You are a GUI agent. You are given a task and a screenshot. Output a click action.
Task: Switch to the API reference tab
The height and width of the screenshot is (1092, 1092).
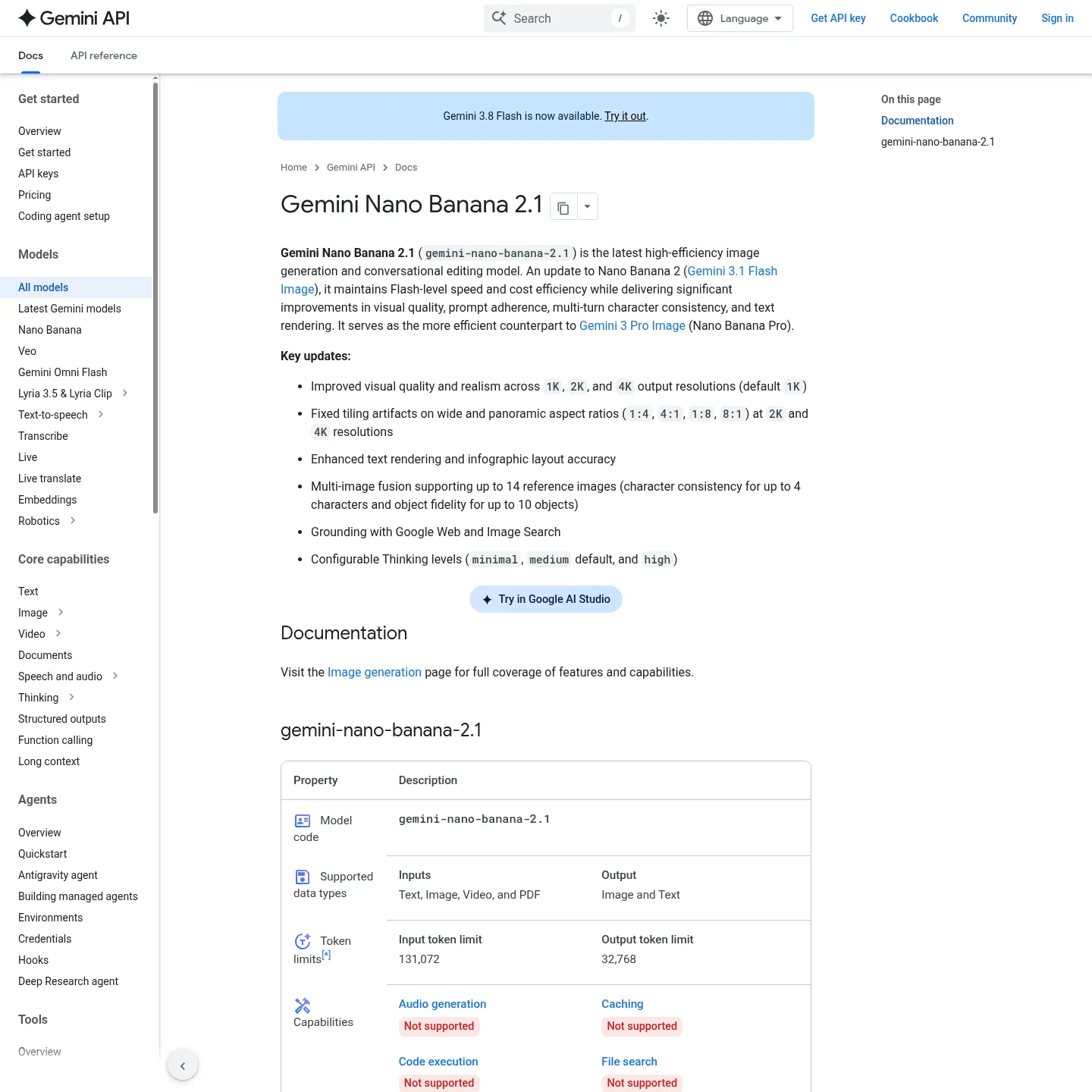coord(104,55)
